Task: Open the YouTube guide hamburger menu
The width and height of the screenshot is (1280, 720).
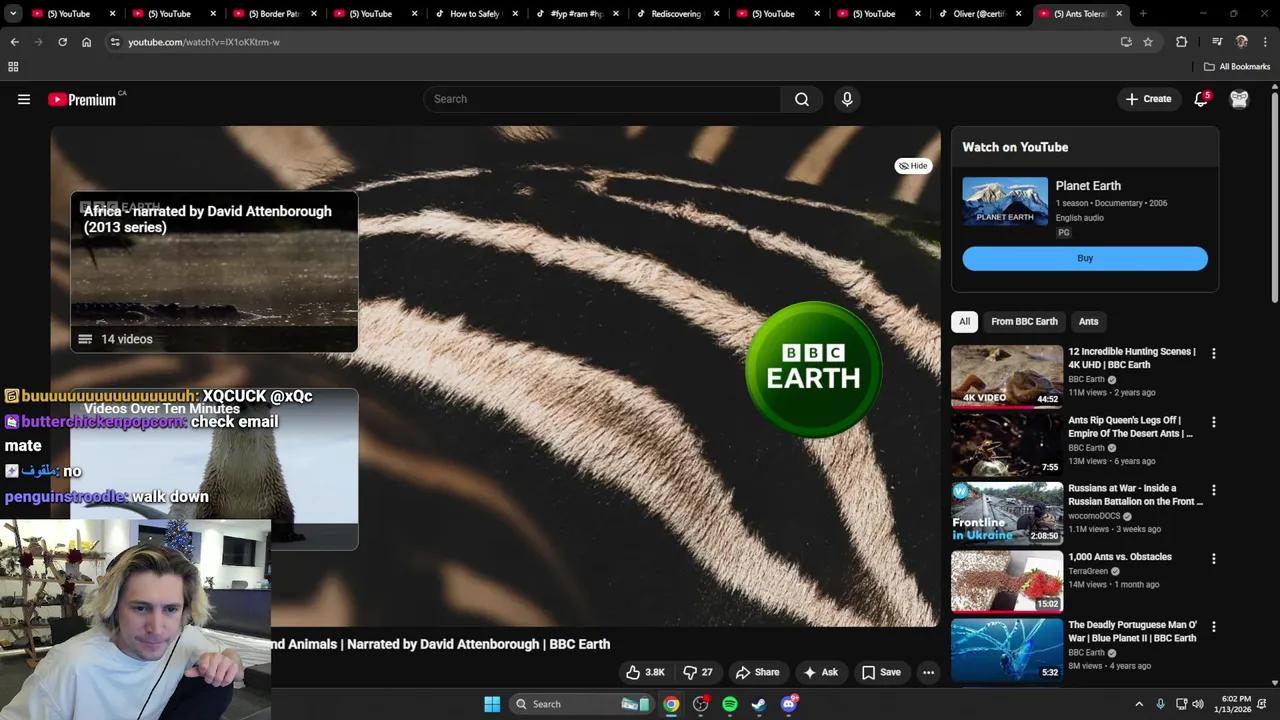Action: point(24,99)
